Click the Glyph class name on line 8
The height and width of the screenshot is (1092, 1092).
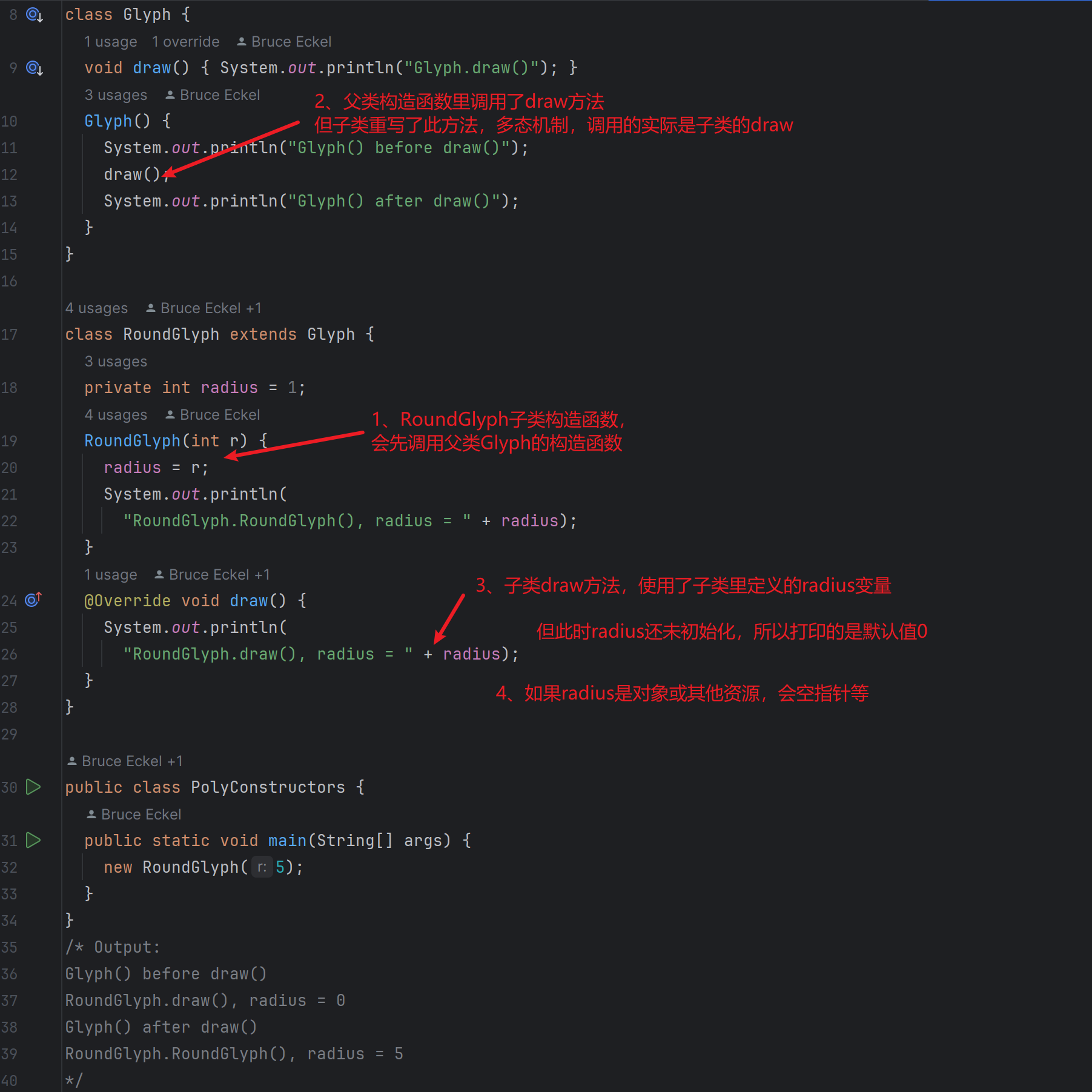pyautogui.click(x=147, y=15)
